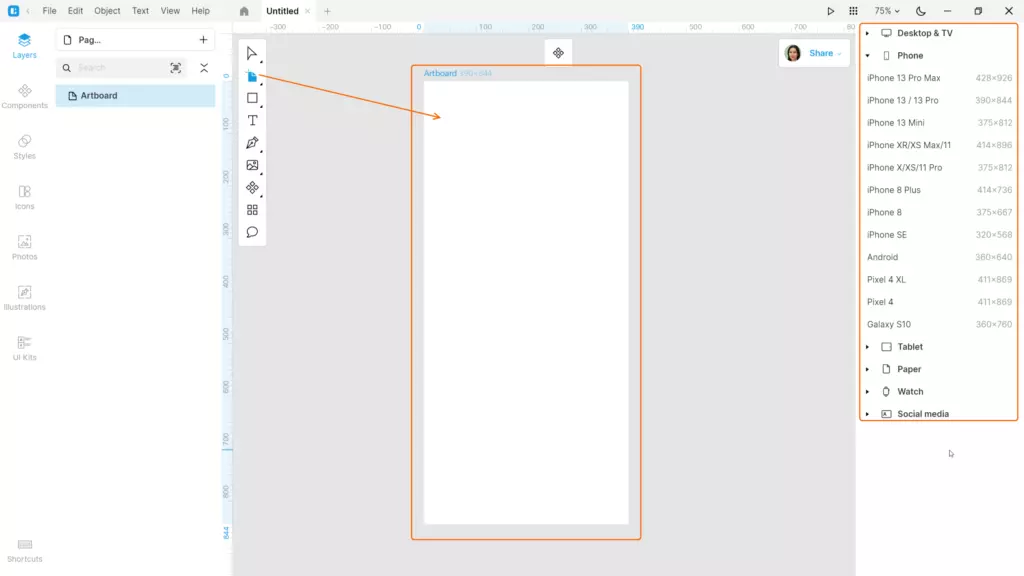Open the Object menu

pyautogui.click(x=107, y=11)
